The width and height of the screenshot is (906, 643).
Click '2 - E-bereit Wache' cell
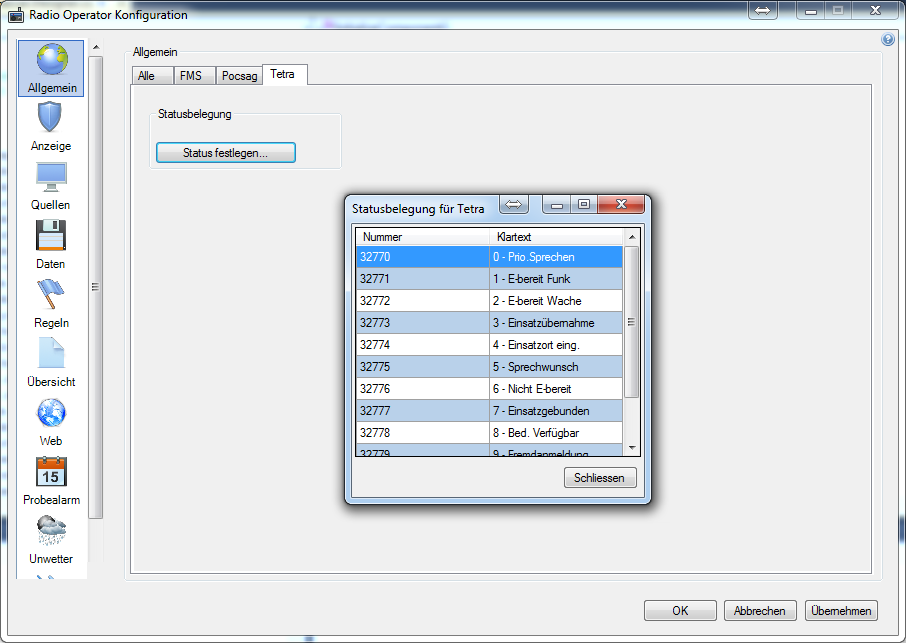click(x=556, y=300)
